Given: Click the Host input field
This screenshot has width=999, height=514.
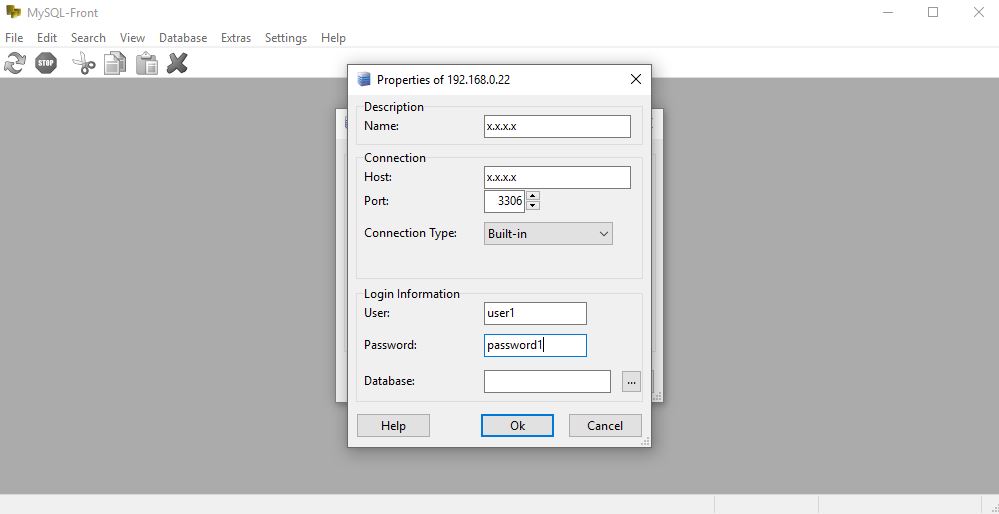Looking at the screenshot, I should coord(557,178).
